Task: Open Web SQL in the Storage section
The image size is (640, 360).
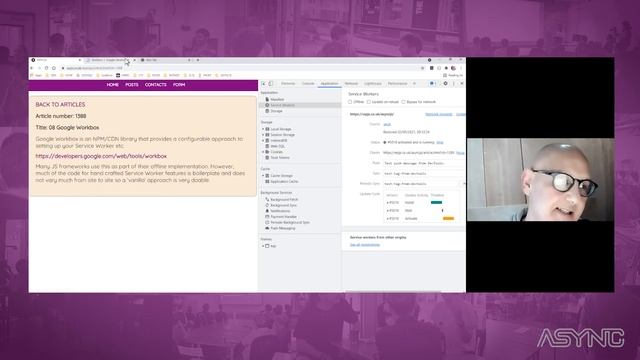Action: point(278,146)
